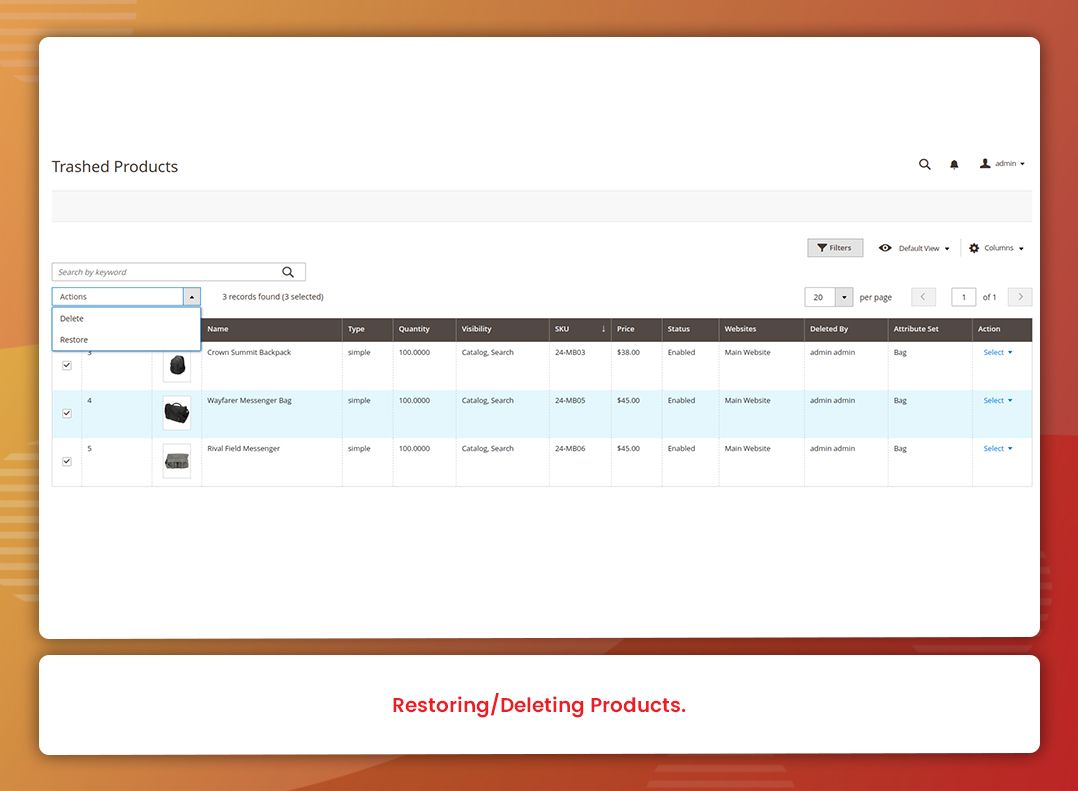Click the eye icon beside Default View

pos(884,247)
